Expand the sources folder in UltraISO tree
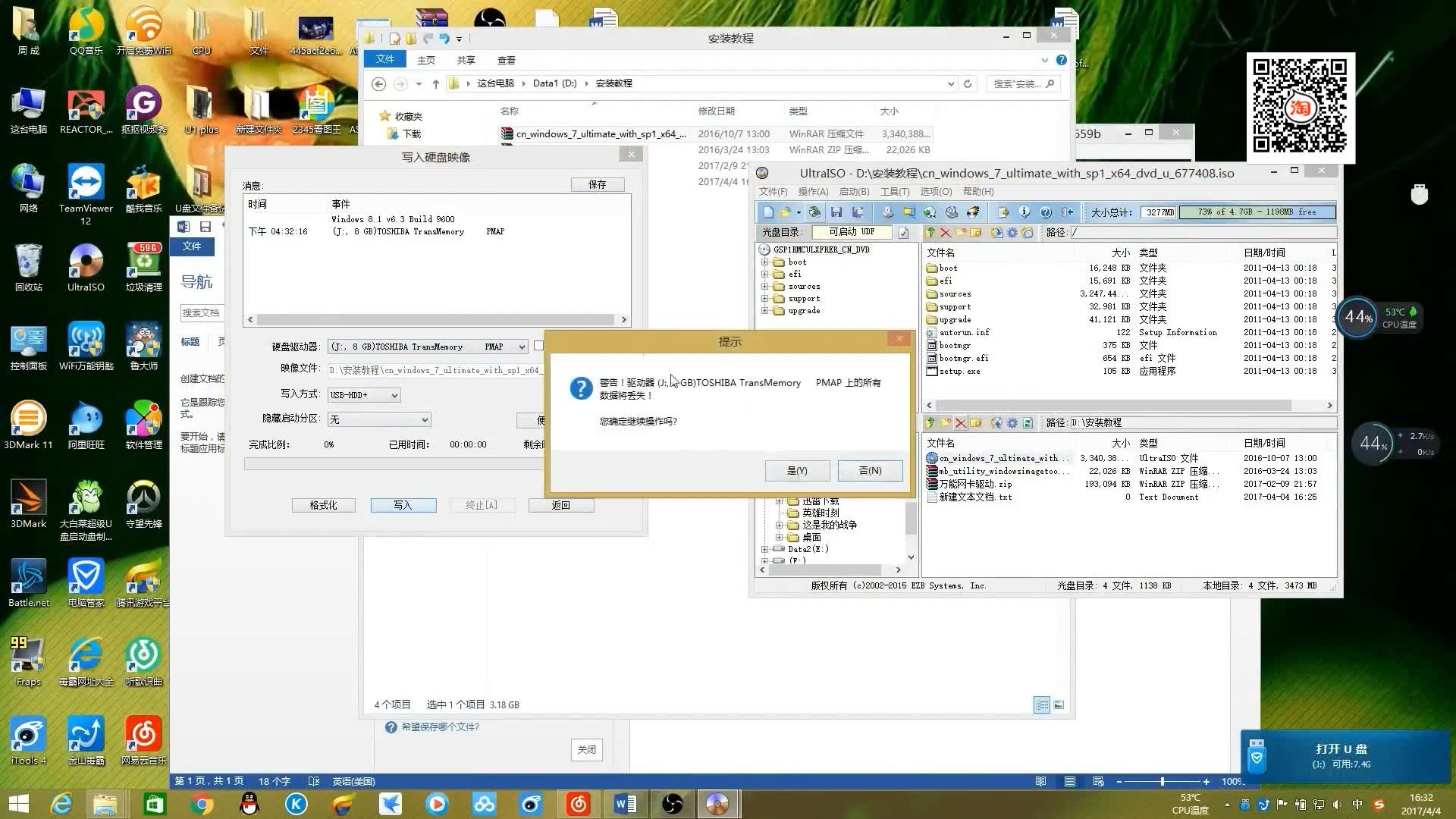This screenshot has width=1456, height=819. [764, 287]
